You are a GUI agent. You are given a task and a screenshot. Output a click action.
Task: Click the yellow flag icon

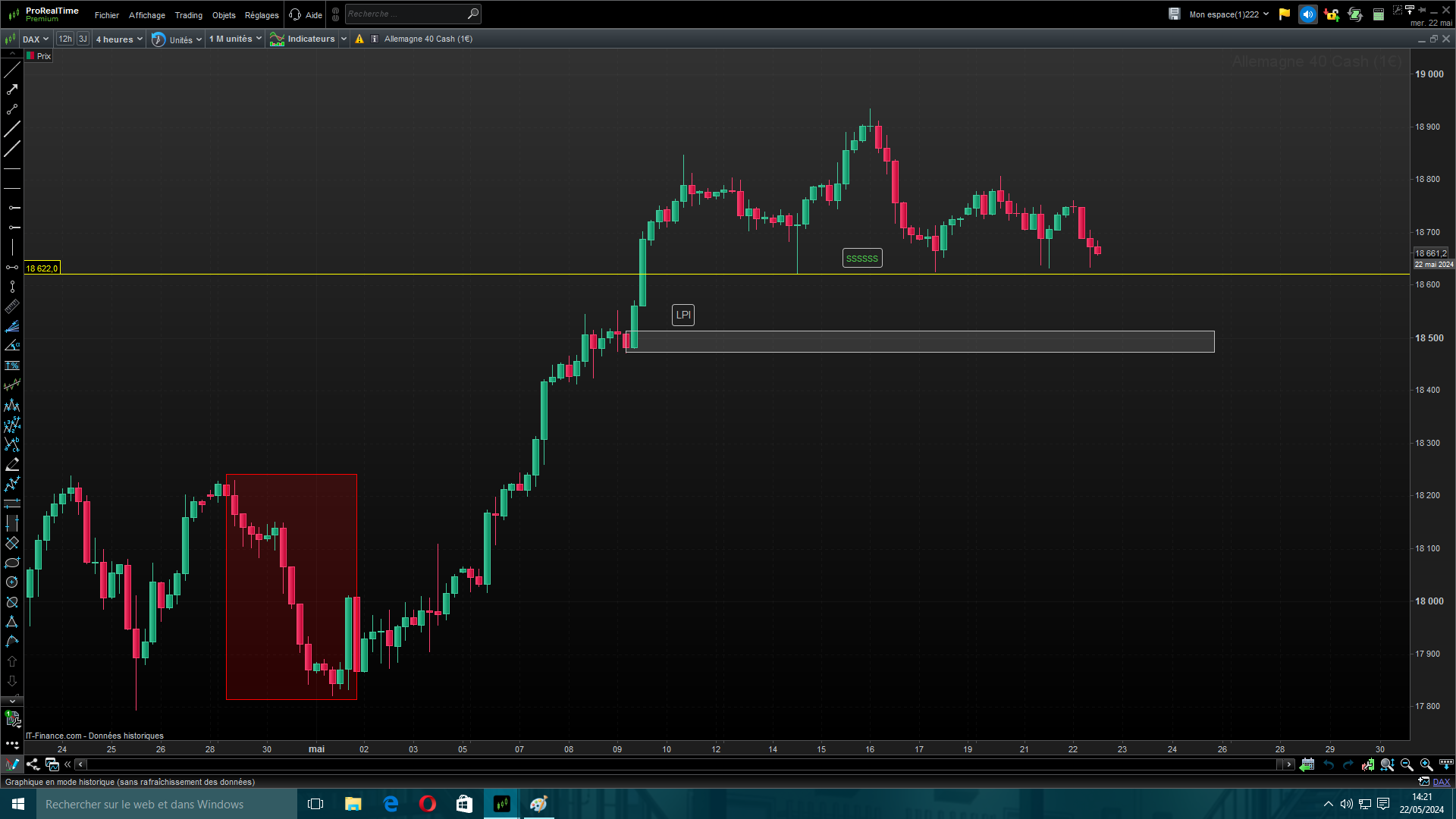pyautogui.click(x=1284, y=14)
